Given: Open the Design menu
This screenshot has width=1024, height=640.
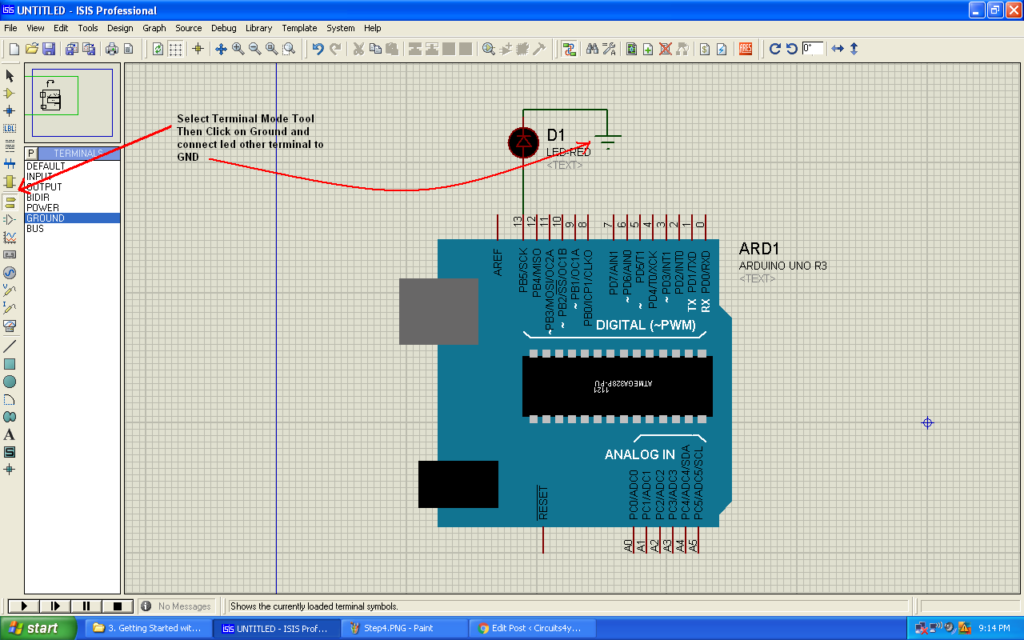Looking at the screenshot, I should point(120,28).
